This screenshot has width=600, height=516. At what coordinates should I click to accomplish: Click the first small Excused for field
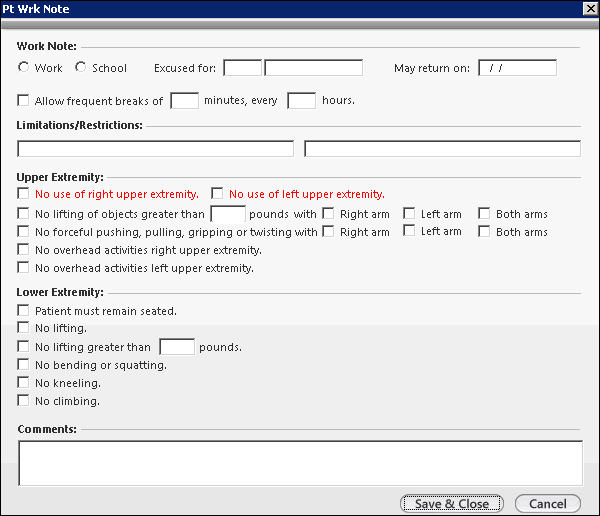(243, 68)
